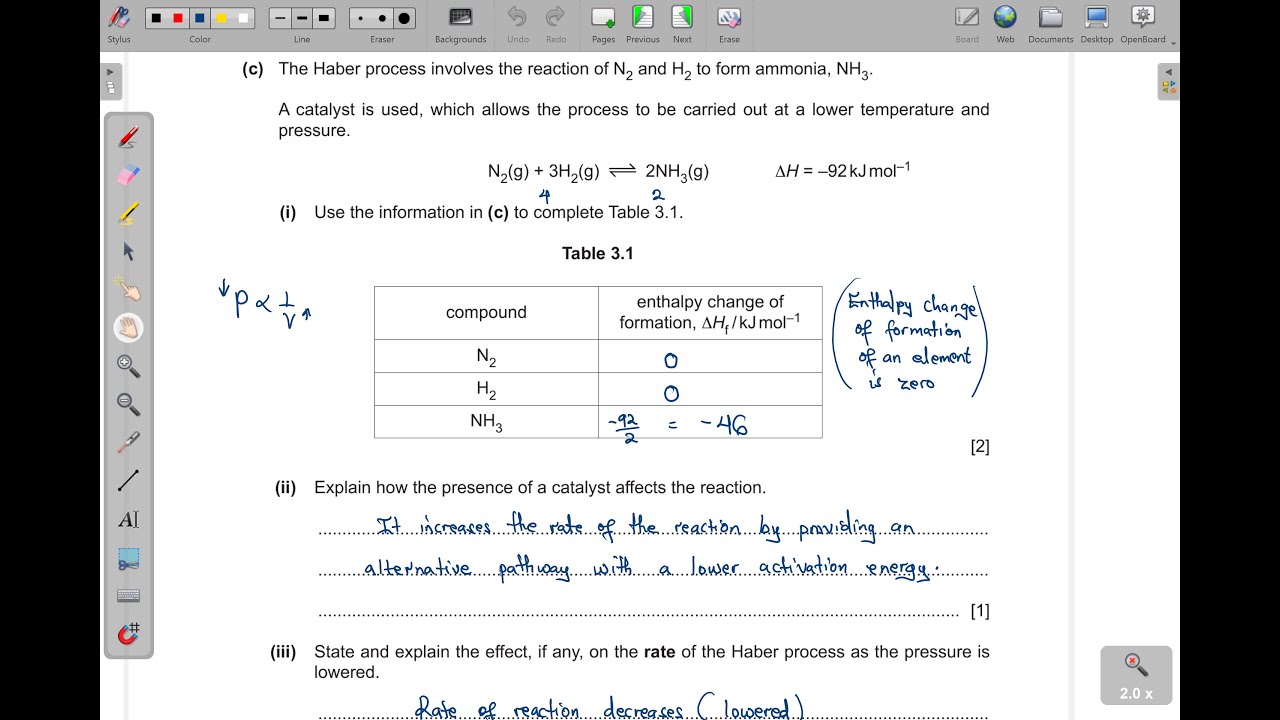Select the arrow Selector tool
The width and height of the screenshot is (1280, 720).
pyautogui.click(x=128, y=252)
